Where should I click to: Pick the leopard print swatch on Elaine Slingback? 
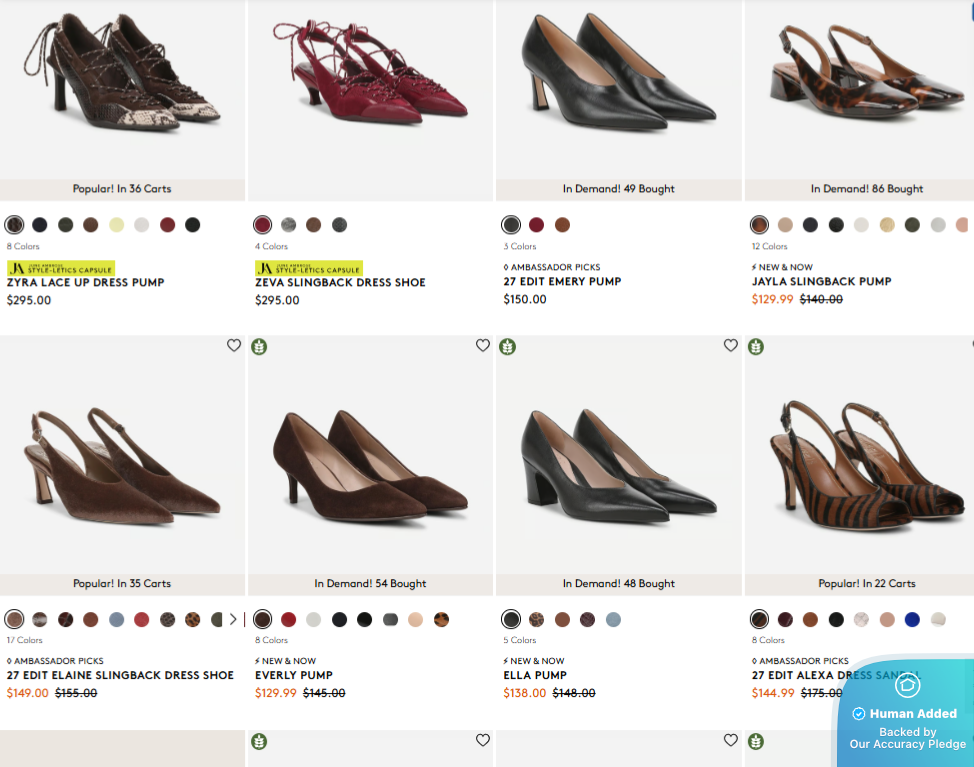point(193,619)
